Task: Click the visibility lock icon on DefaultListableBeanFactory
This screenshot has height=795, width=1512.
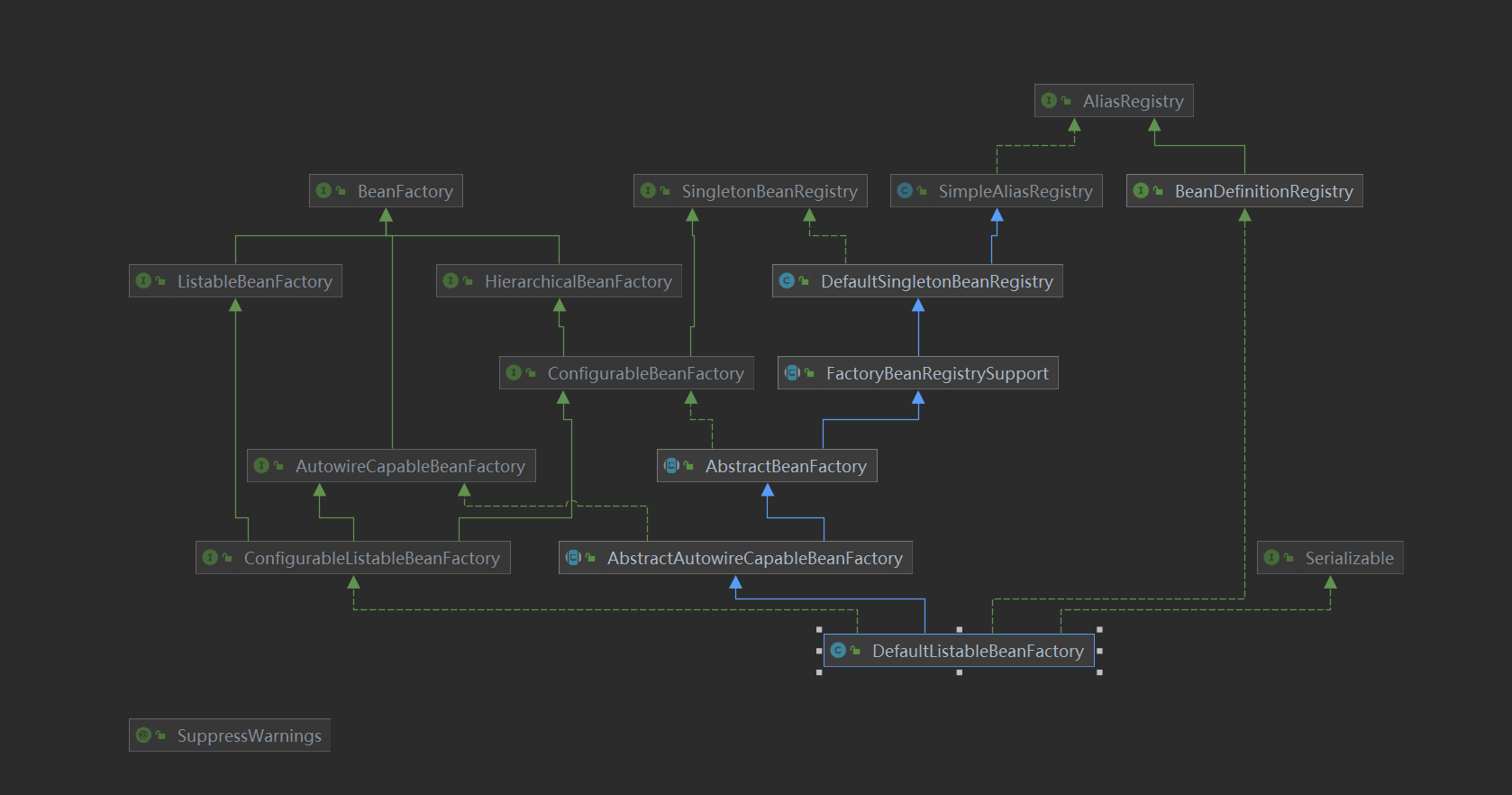Action: (855, 651)
